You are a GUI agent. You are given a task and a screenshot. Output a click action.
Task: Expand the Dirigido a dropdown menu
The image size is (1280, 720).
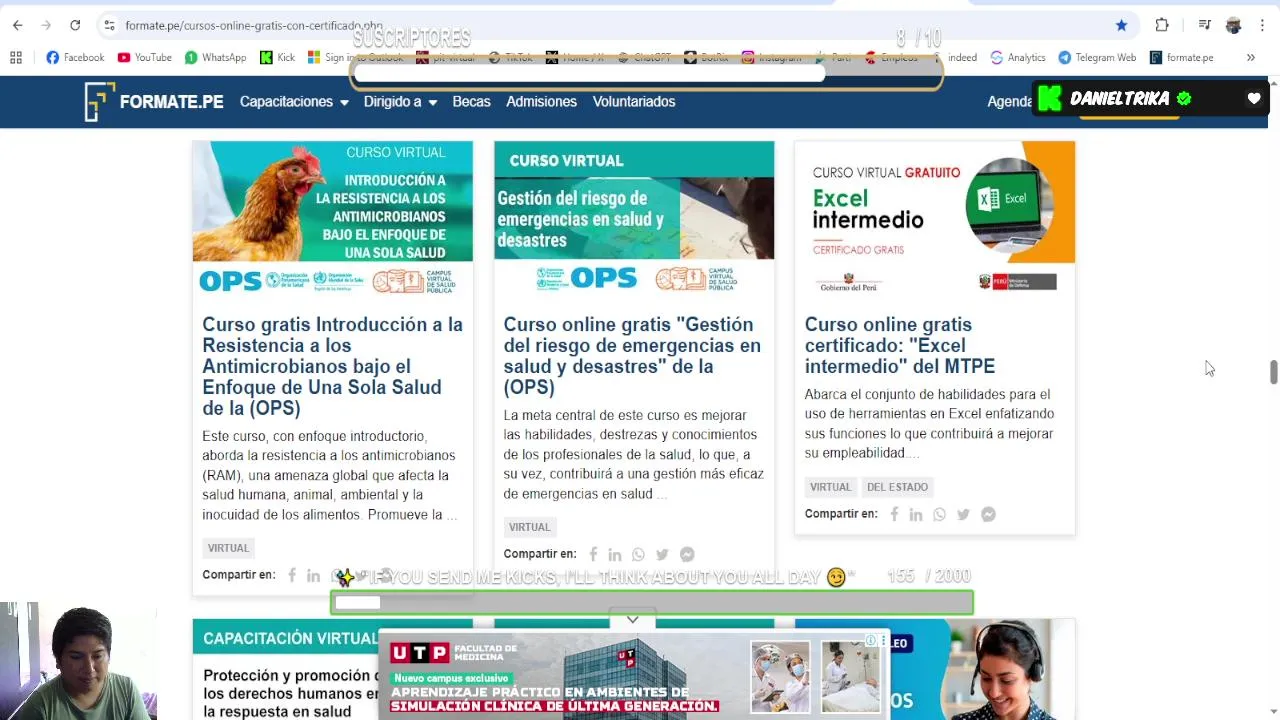point(400,101)
